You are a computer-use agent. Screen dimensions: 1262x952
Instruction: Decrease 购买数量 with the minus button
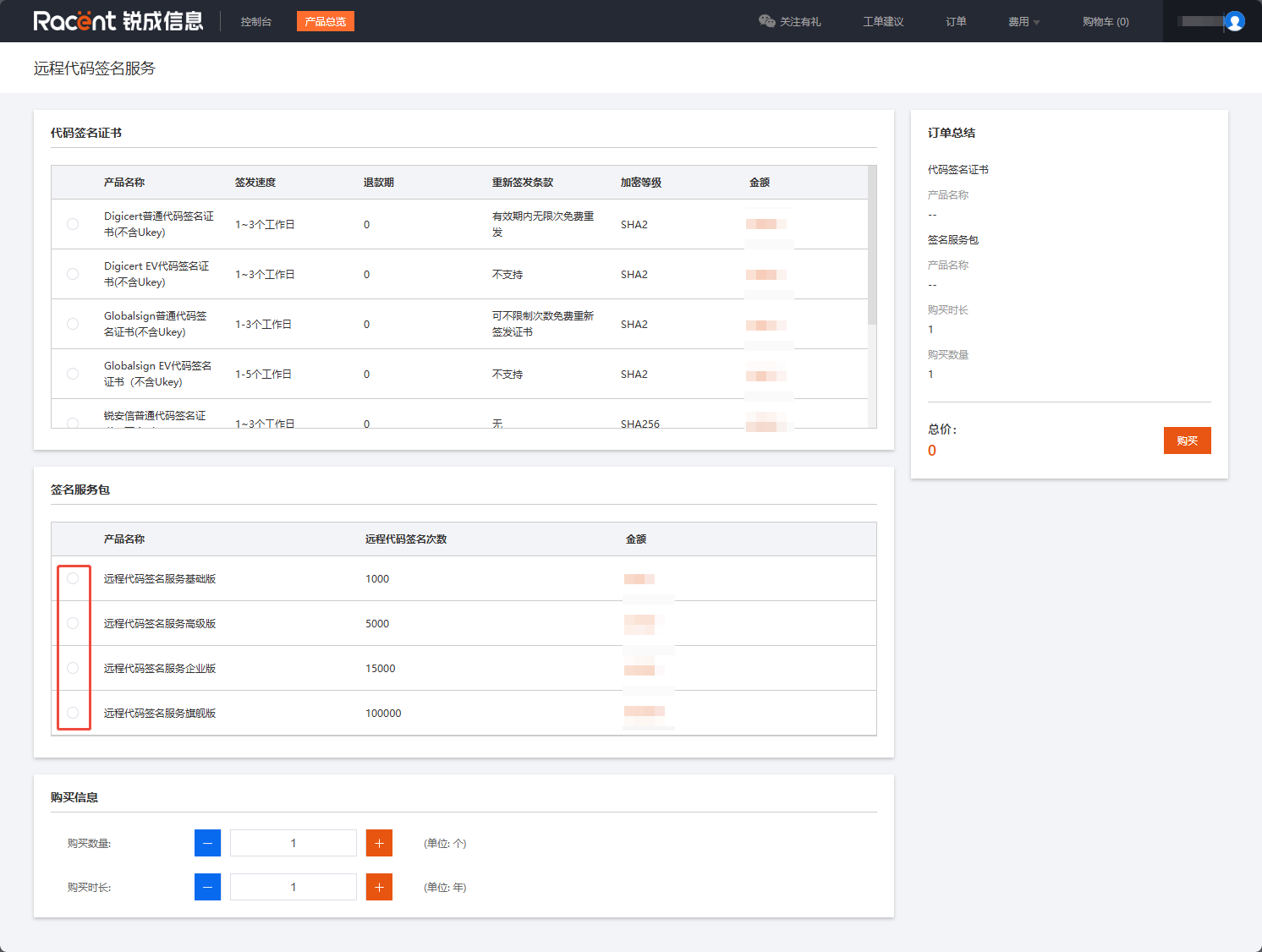pos(207,843)
